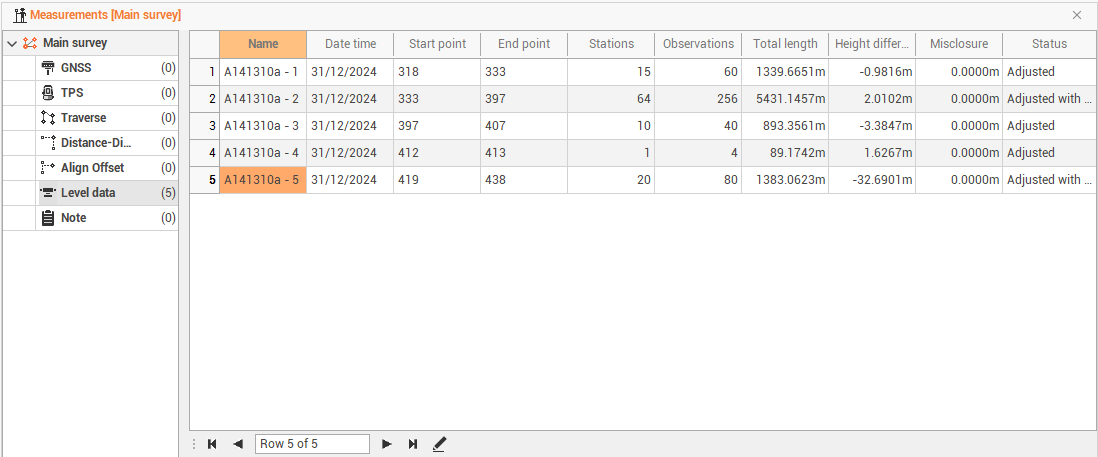This screenshot has height=457, width=1098.
Task: Click the Align Offset icon
Action: (47, 168)
